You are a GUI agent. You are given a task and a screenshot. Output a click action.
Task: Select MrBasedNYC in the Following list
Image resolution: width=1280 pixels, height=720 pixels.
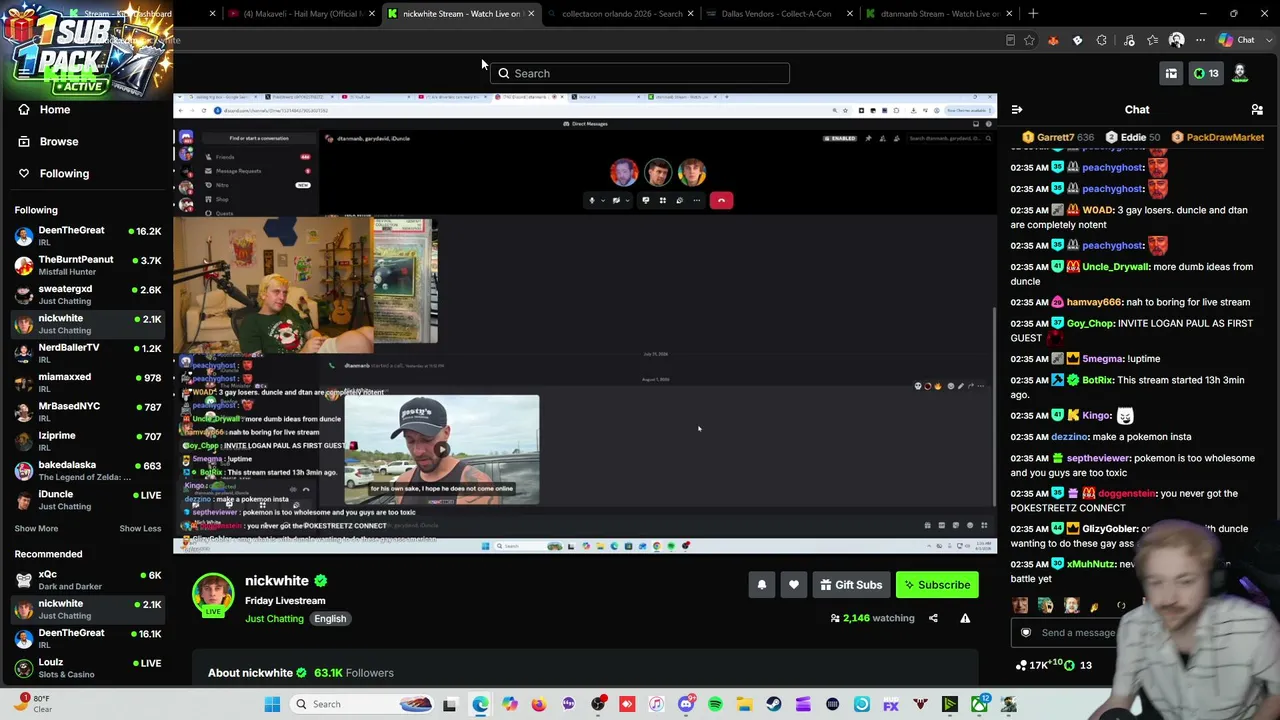(x=88, y=411)
